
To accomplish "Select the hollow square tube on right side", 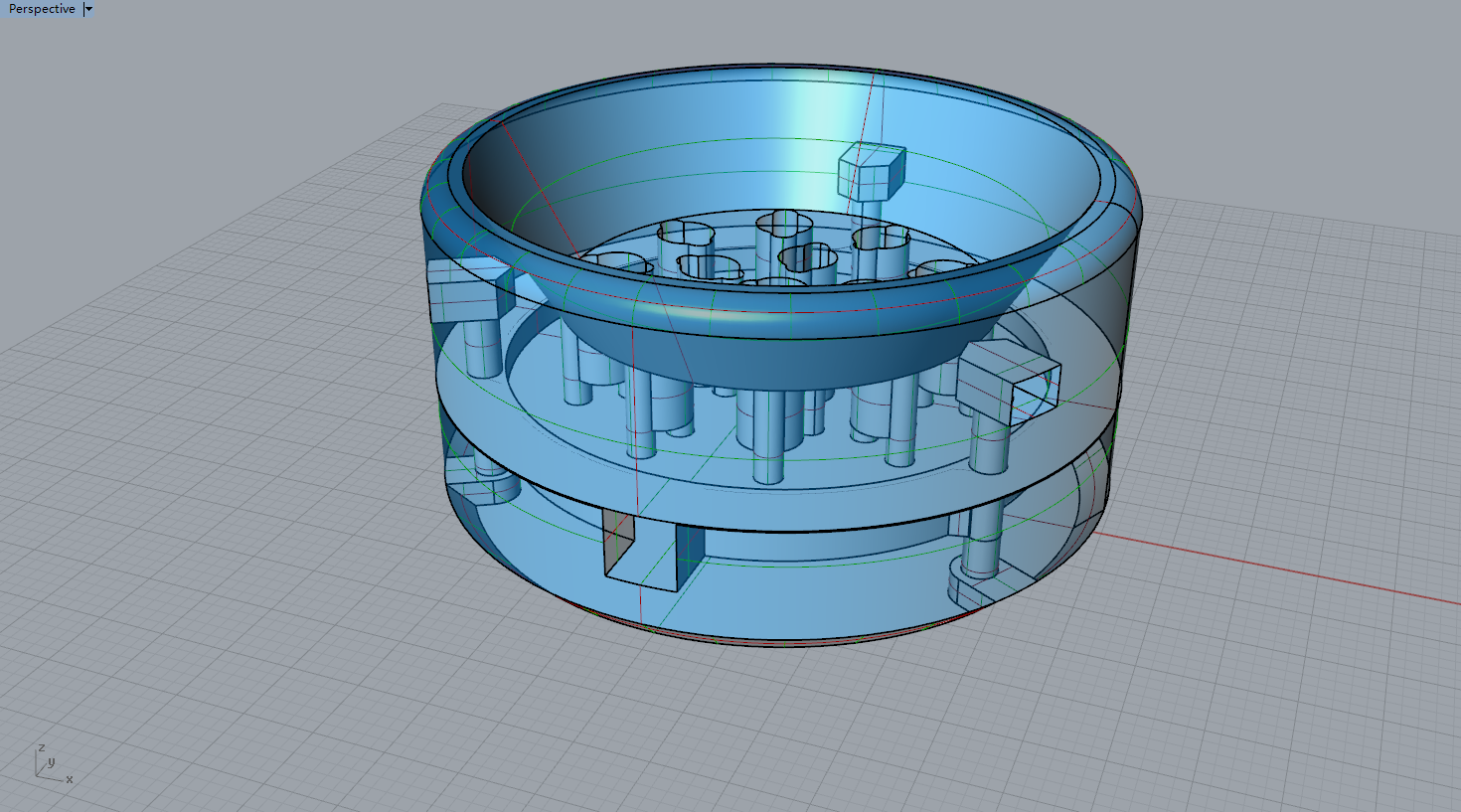I will click(1008, 381).
